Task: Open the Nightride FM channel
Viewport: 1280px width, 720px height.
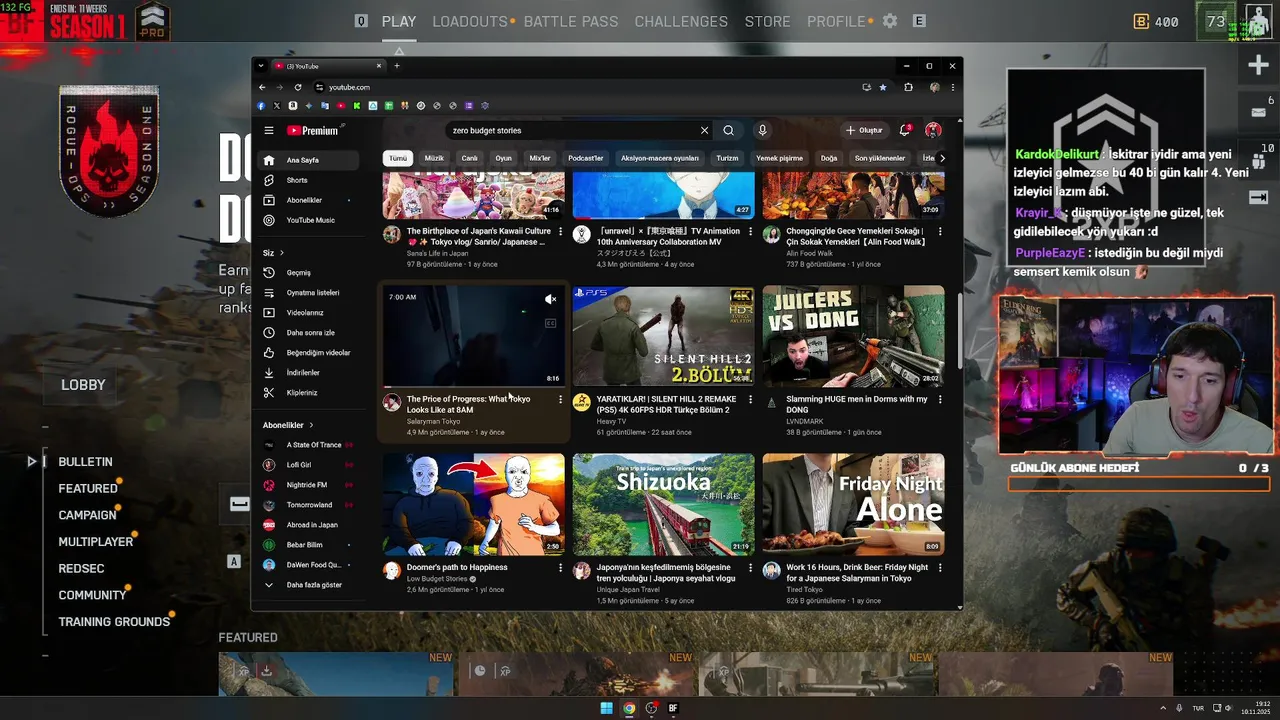Action: tap(307, 485)
